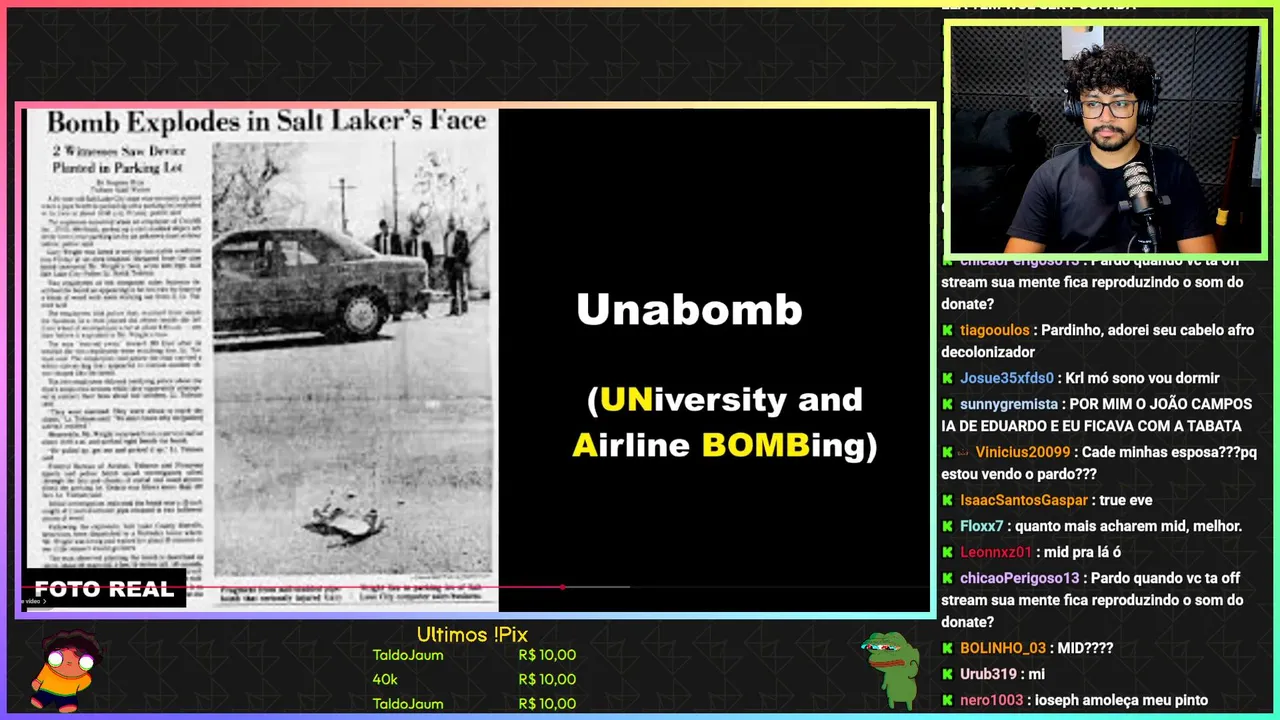Open sunnygremista chat username
Image resolution: width=1280 pixels, height=720 pixels.
point(1009,404)
